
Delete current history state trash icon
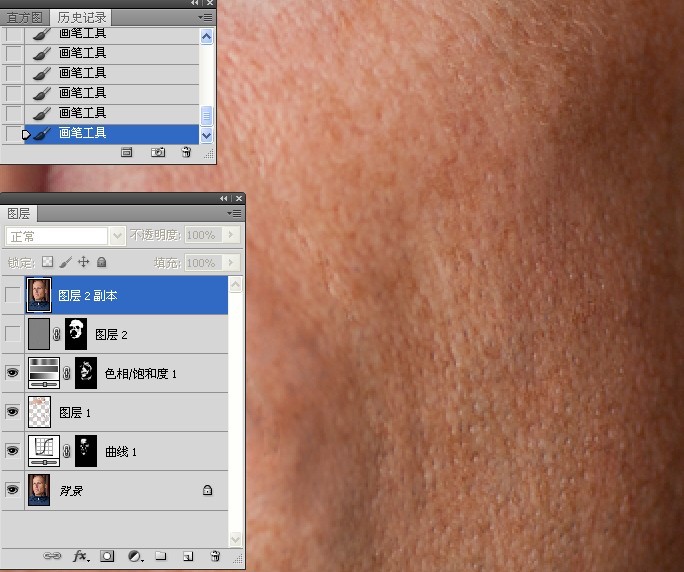(x=186, y=152)
